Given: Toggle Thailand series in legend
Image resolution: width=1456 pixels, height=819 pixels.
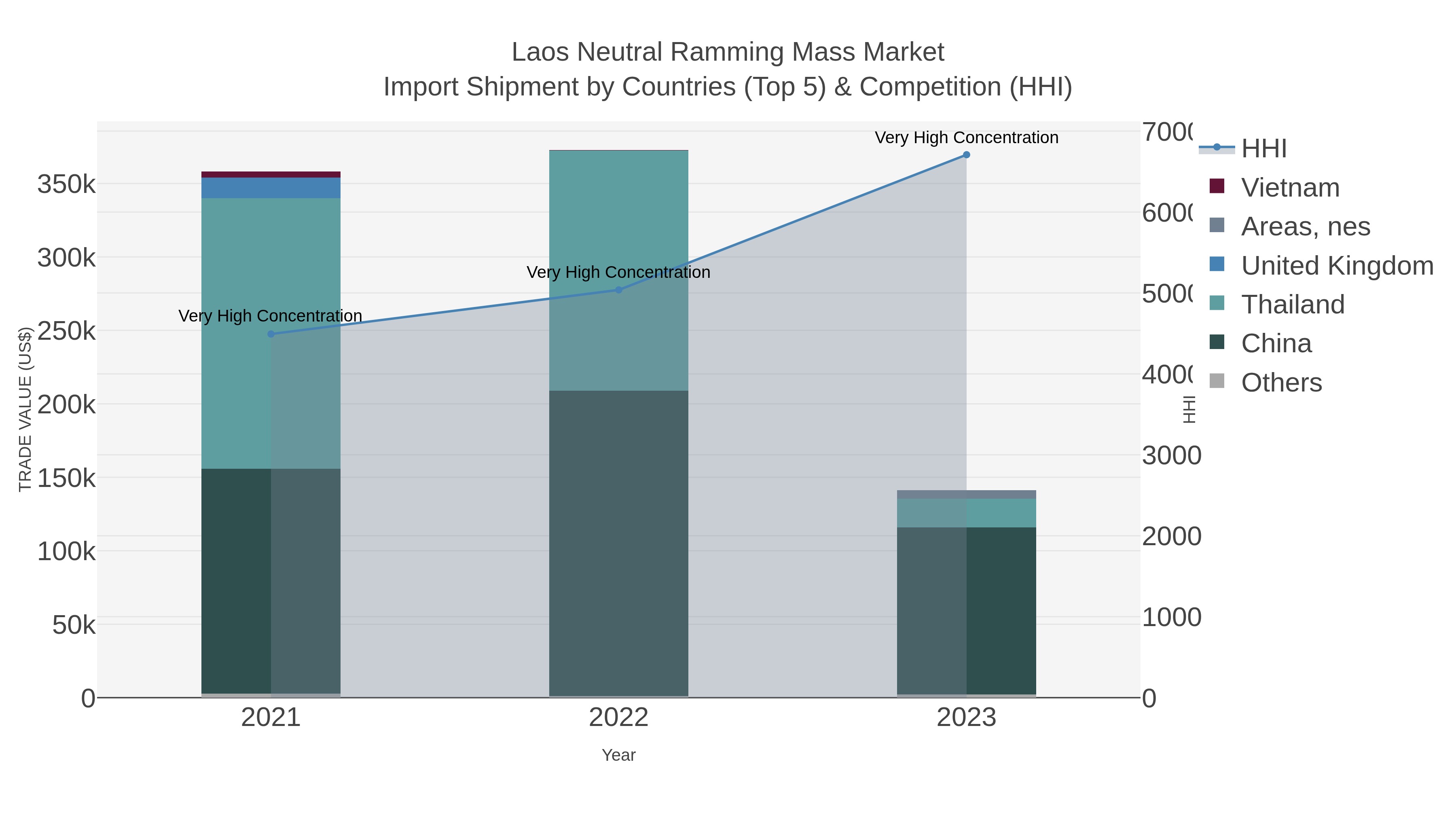Looking at the screenshot, I should coord(1276,304).
